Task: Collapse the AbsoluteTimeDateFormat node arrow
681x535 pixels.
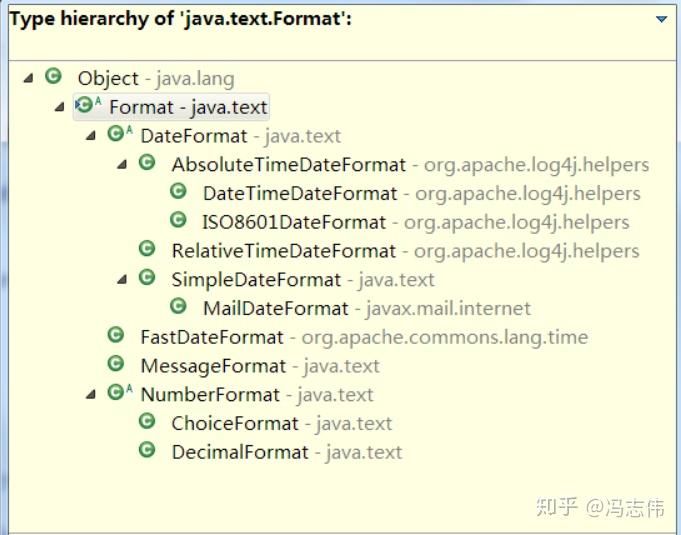Action: 122,164
